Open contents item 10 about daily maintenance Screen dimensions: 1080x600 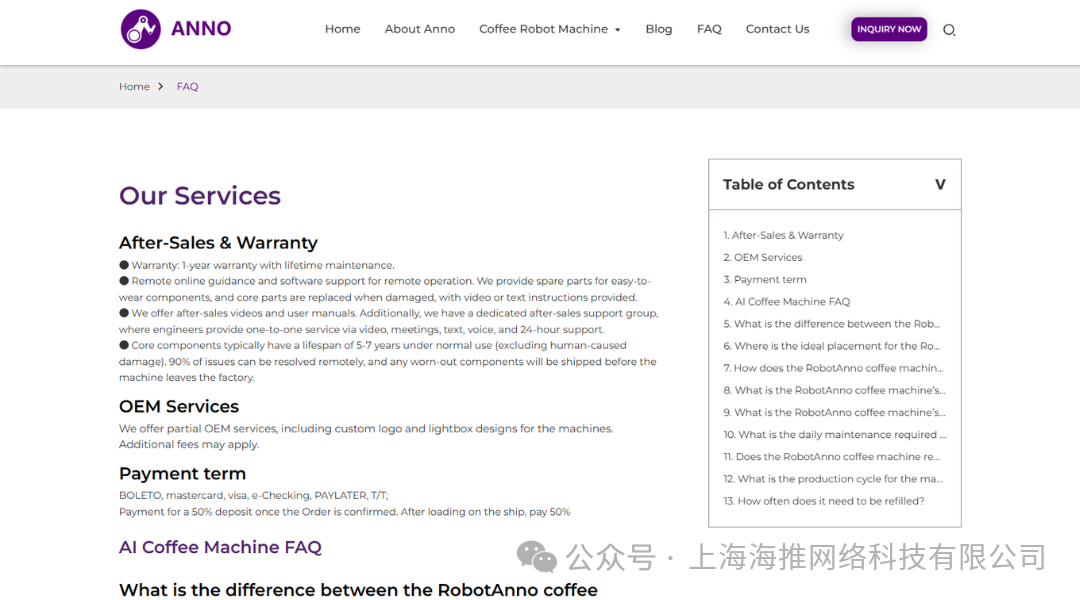point(835,435)
